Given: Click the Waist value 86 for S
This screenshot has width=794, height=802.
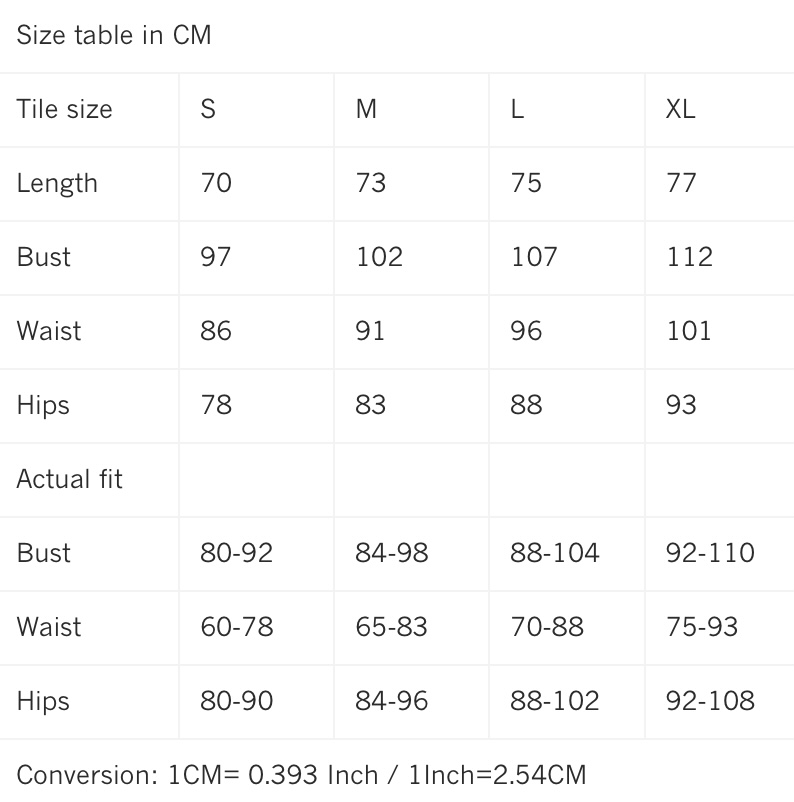Looking at the screenshot, I should [216, 331].
